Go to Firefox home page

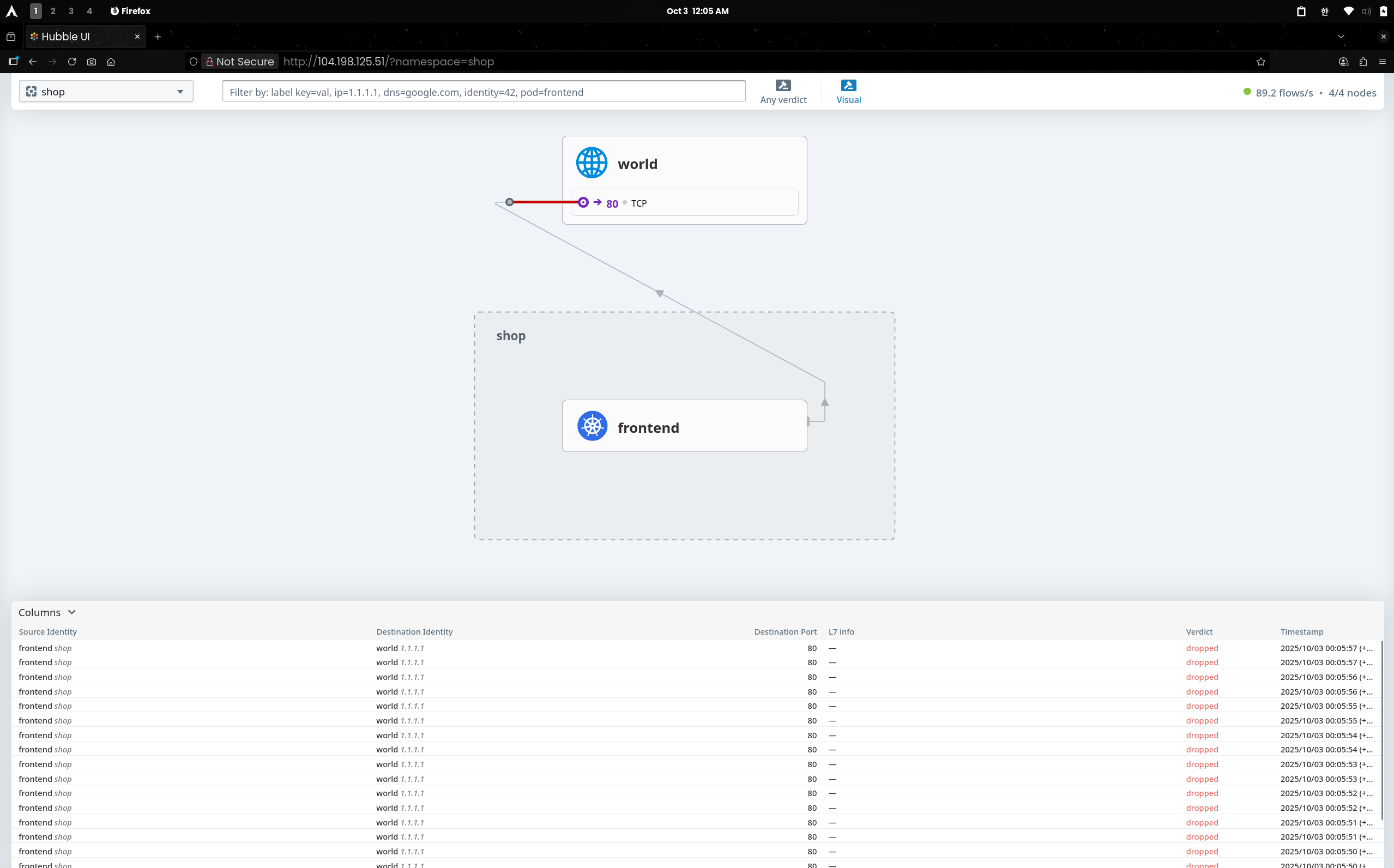111,62
